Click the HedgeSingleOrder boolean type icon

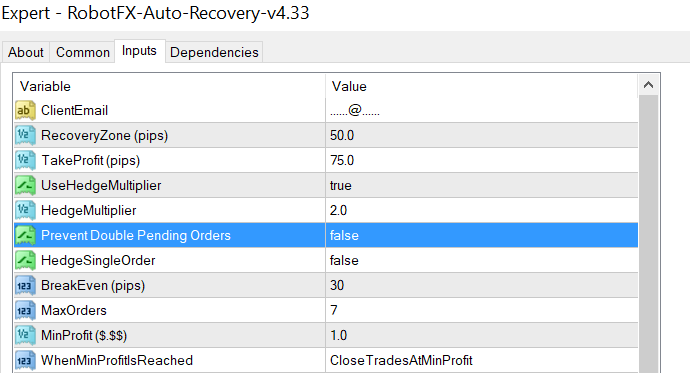coord(25,260)
